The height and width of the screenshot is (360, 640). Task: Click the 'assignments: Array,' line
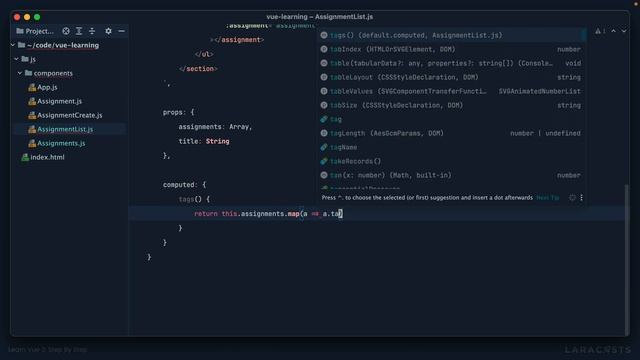[x=215, y=127]
